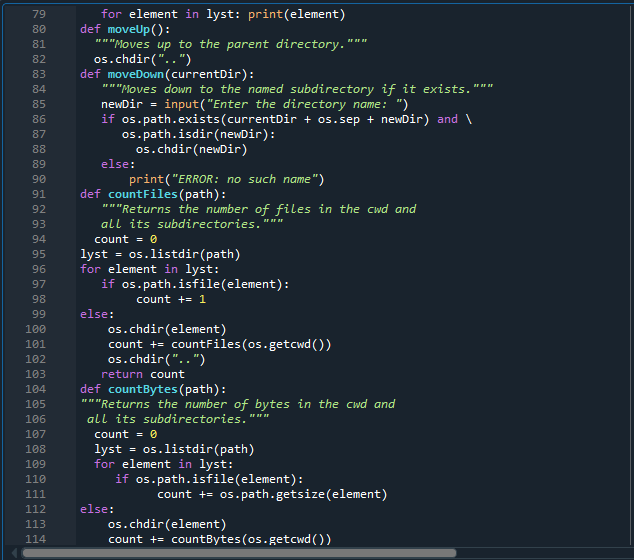
Task: Click the 'Moves up to the parent directory' docstring
Action: [231, 44]
